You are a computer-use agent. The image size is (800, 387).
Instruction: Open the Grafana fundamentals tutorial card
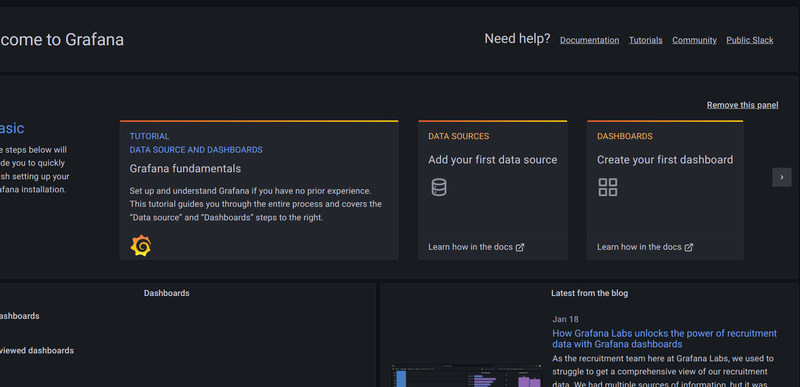(259, 190)
